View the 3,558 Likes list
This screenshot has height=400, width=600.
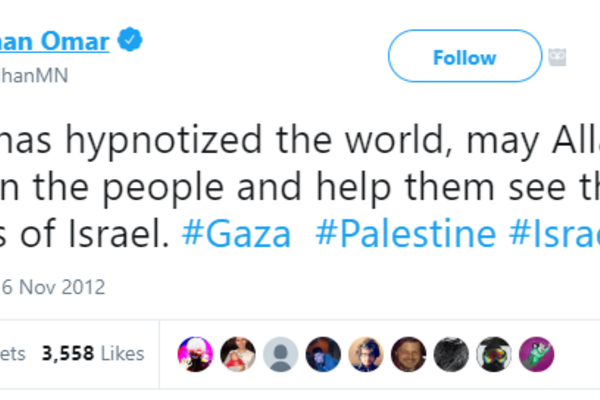point(93,353)
